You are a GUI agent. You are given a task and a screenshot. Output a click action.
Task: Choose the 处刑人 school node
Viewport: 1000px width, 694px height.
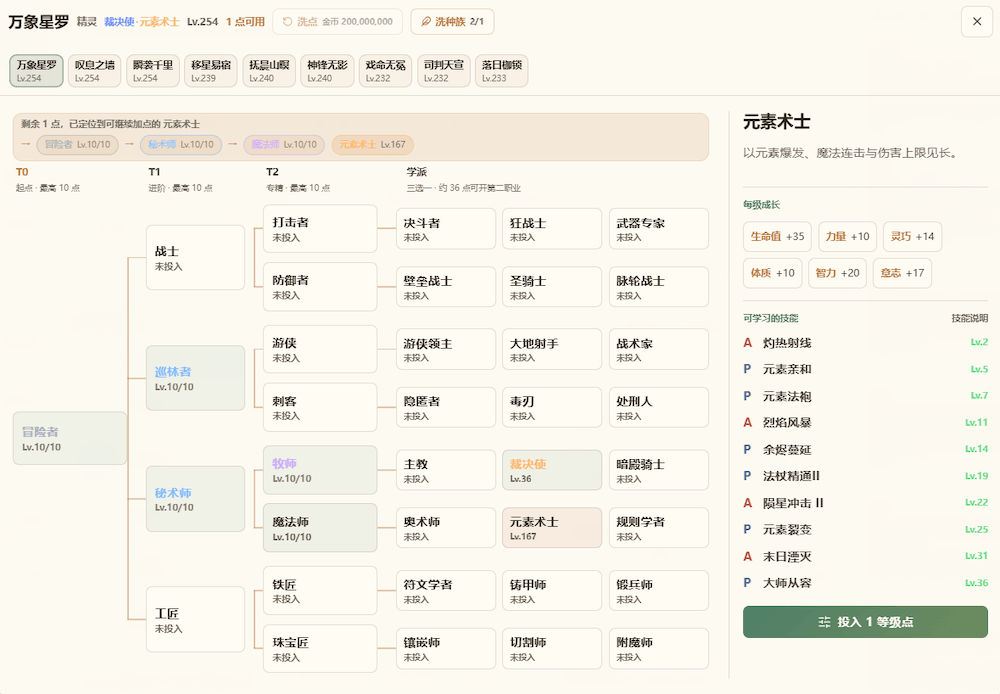(659, 408)
